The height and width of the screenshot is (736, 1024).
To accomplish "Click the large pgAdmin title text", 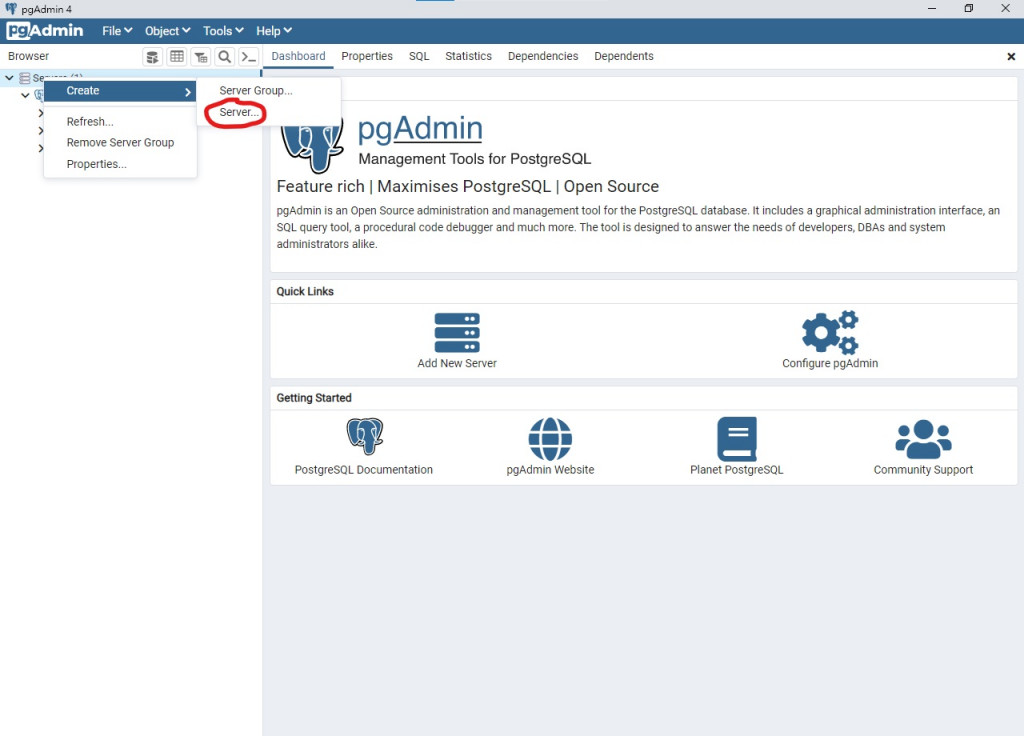I will [x=420, y=129].
